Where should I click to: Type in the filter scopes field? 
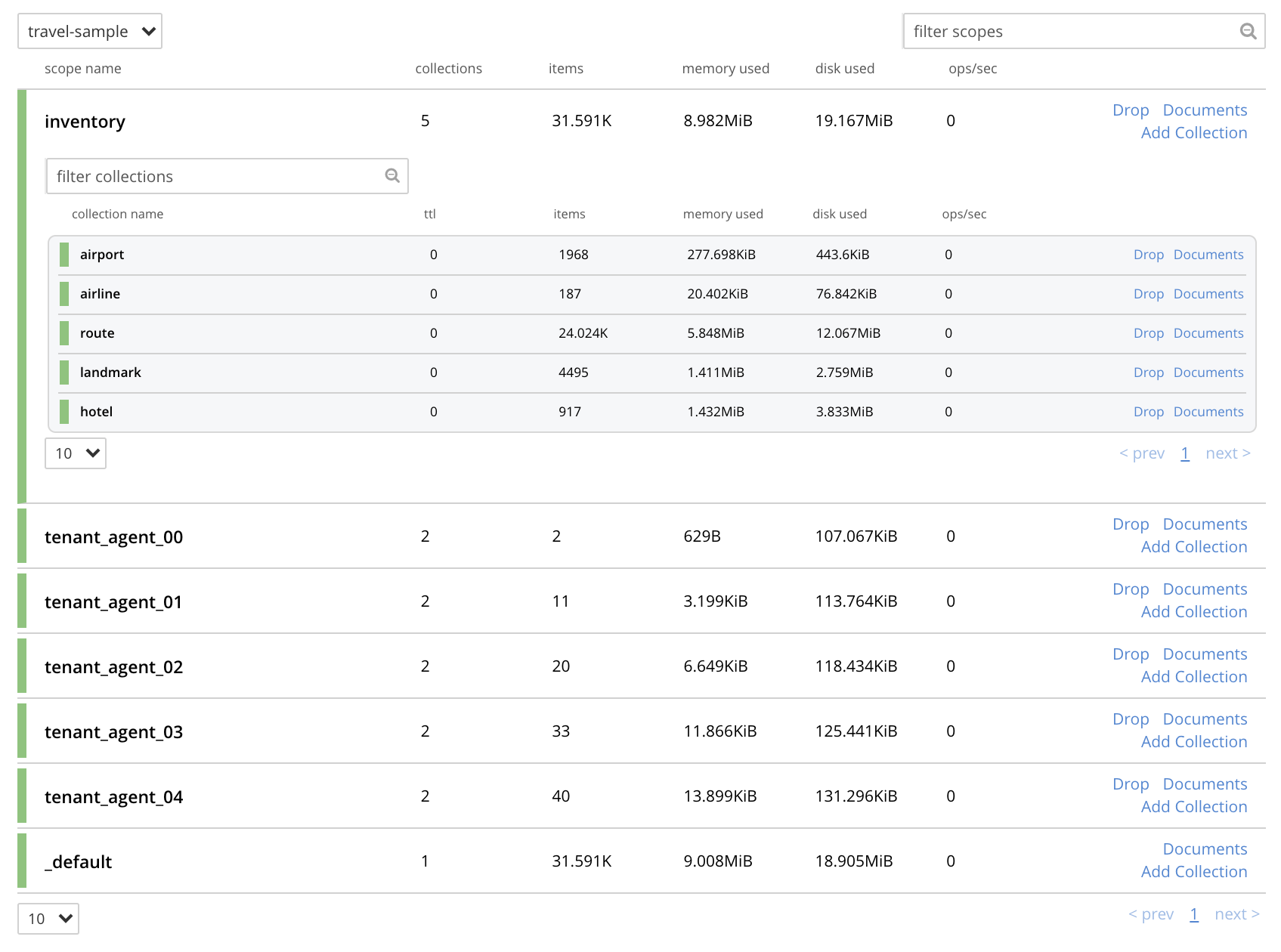(x=1069, y=31)
